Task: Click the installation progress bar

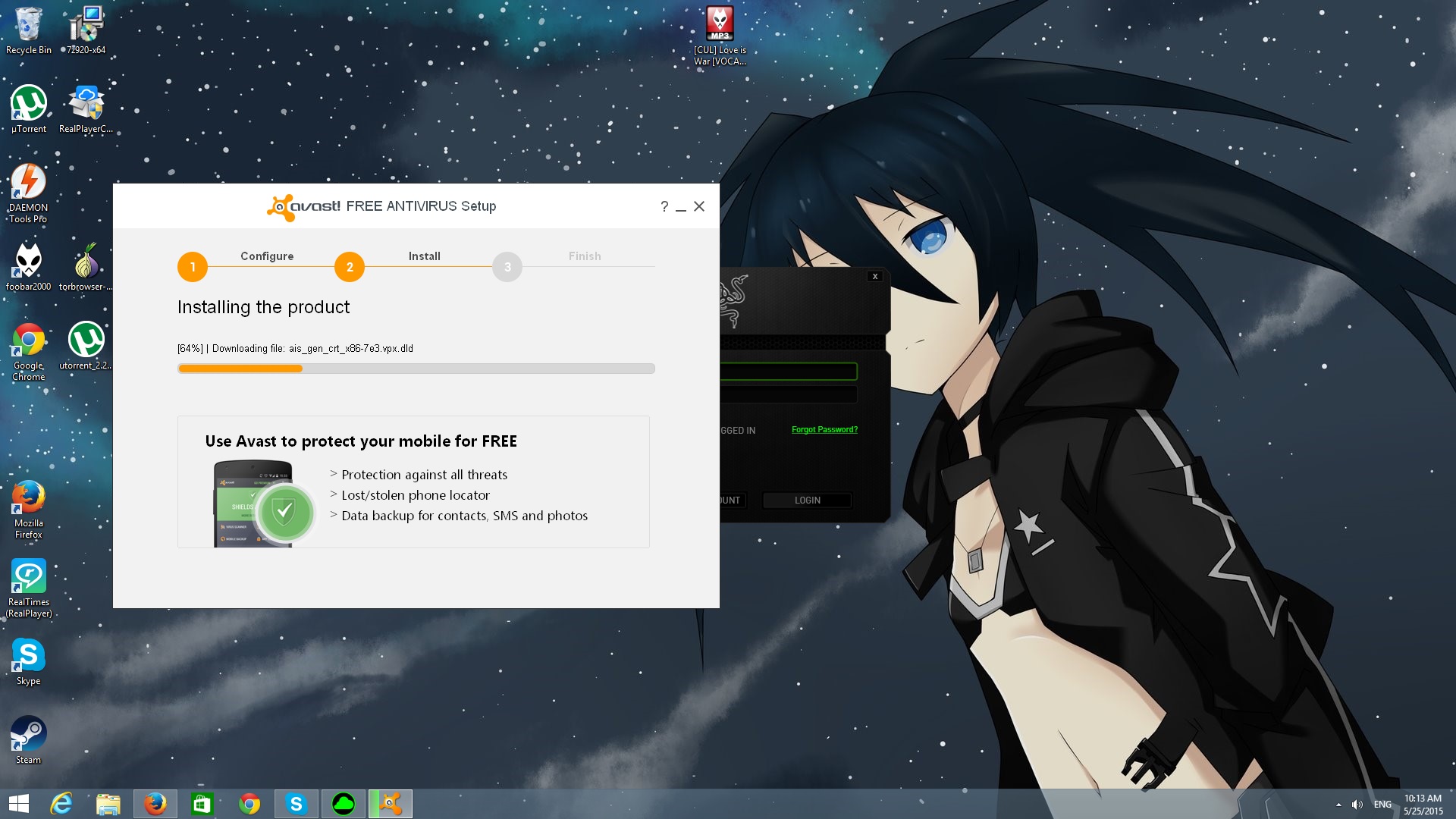Action: 416,369
